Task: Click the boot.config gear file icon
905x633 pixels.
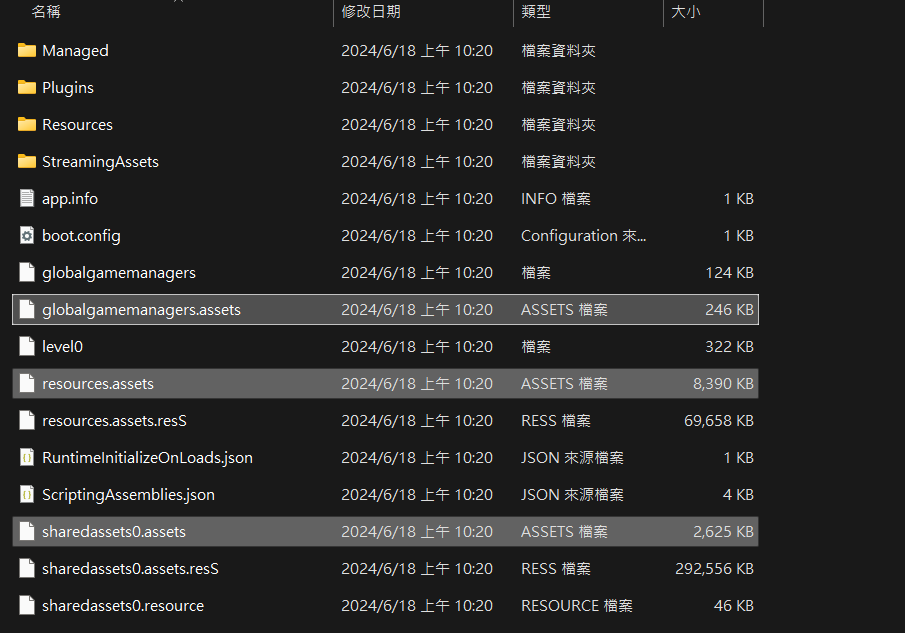Action: [27, 235]
